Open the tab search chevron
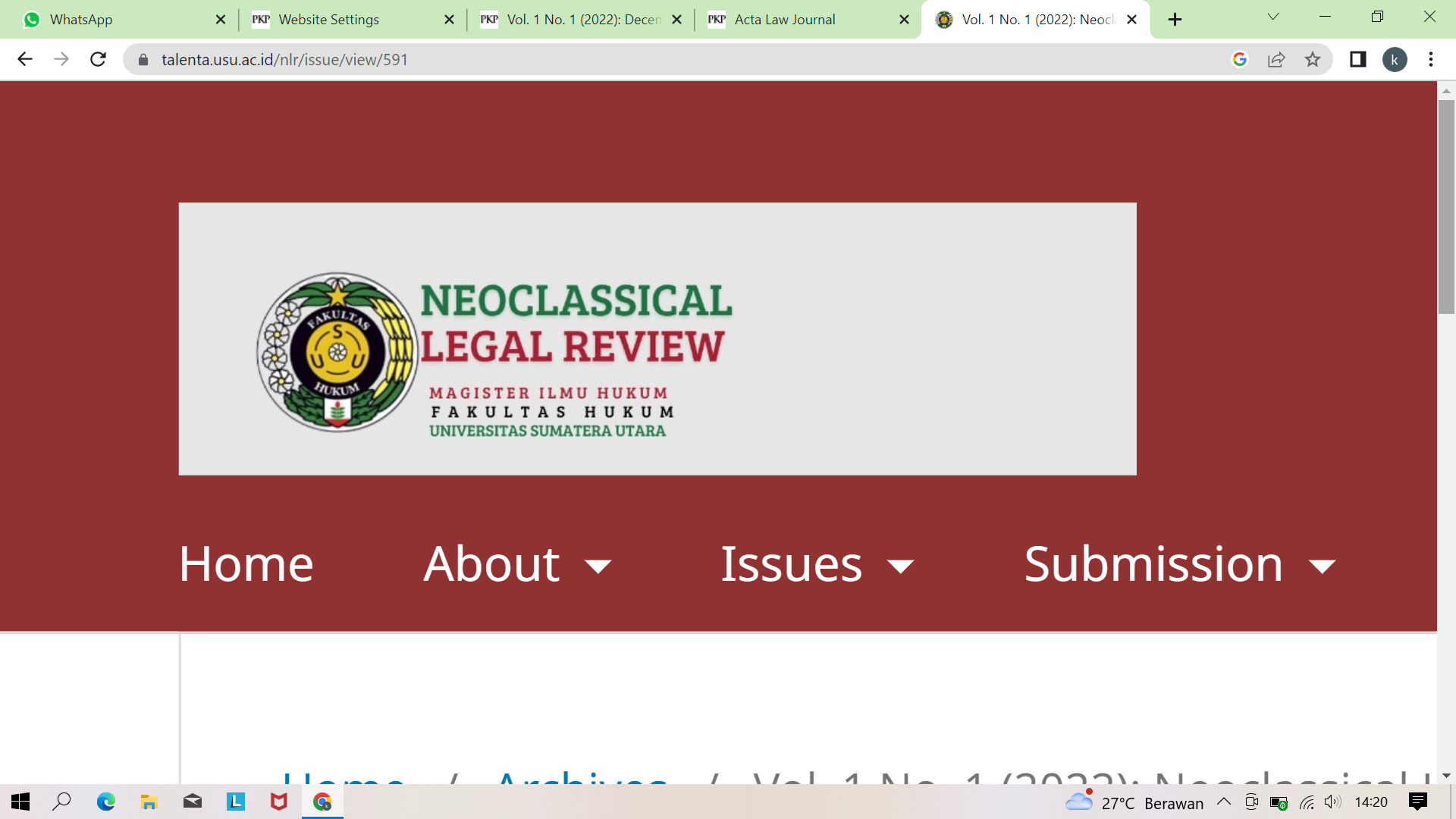The image size is (1456, 819). tap(1273, 17)
